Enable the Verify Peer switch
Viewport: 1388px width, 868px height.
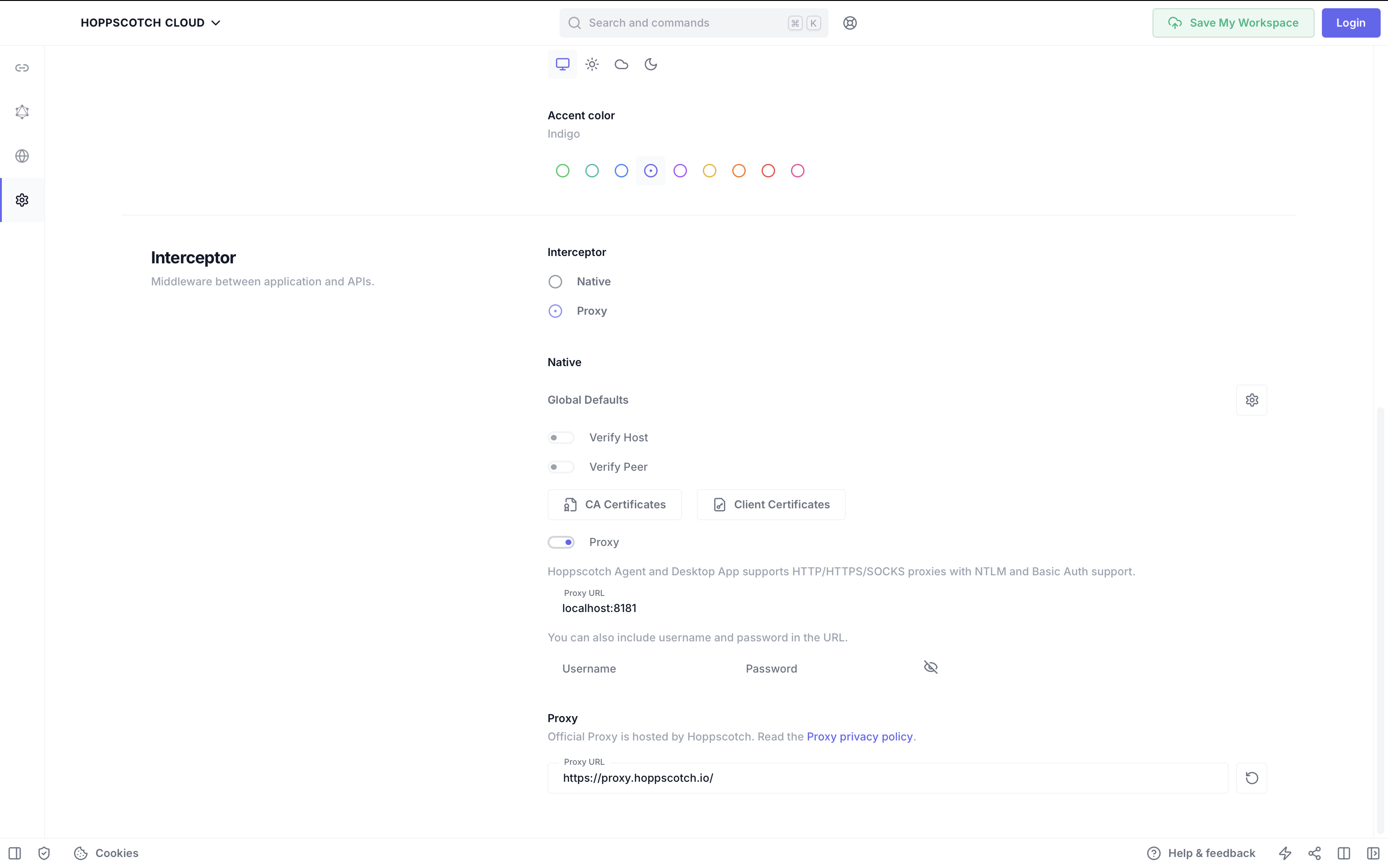click(x=561, y=467)
